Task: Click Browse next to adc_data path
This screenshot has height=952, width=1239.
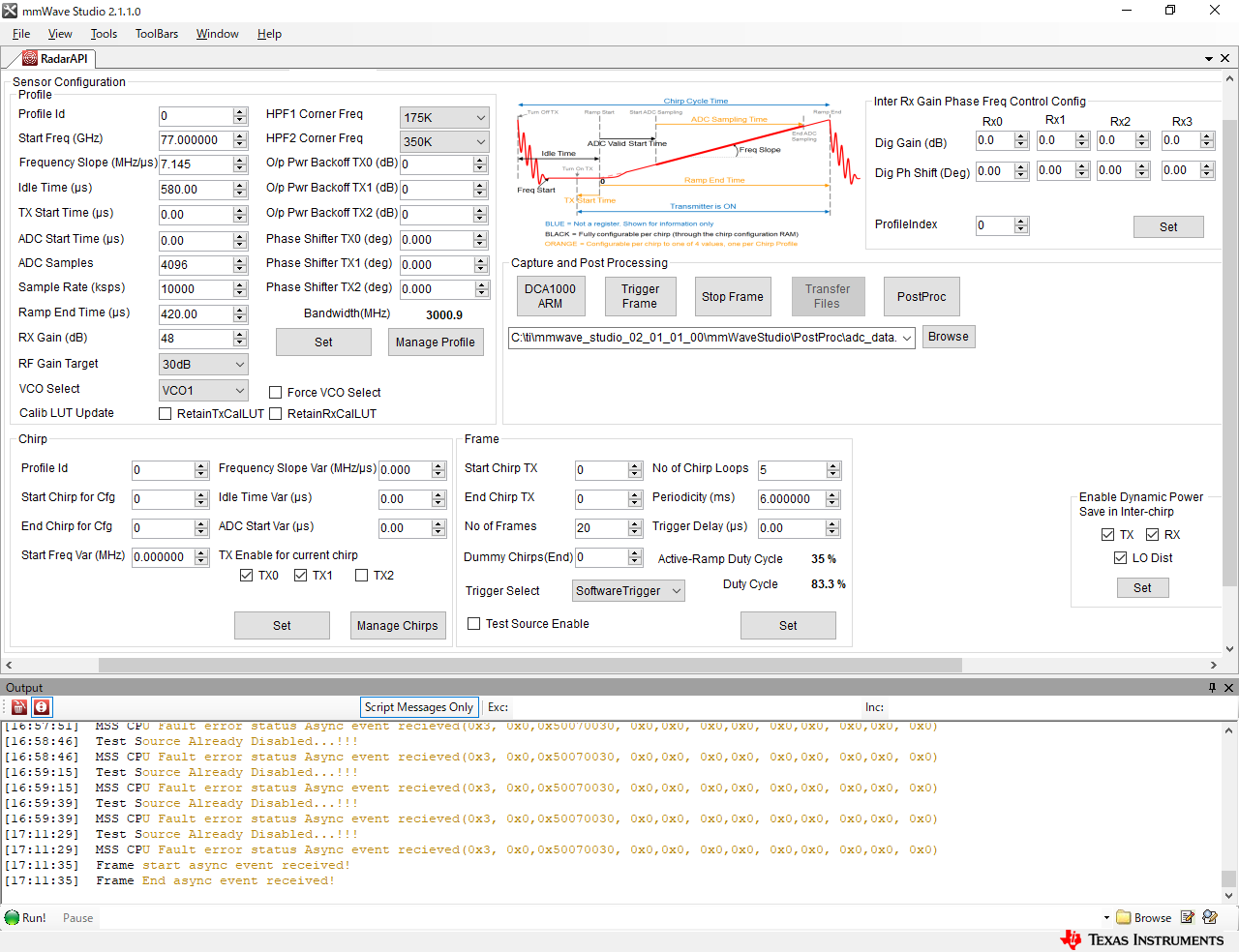Action: click(x=949, y=337)
